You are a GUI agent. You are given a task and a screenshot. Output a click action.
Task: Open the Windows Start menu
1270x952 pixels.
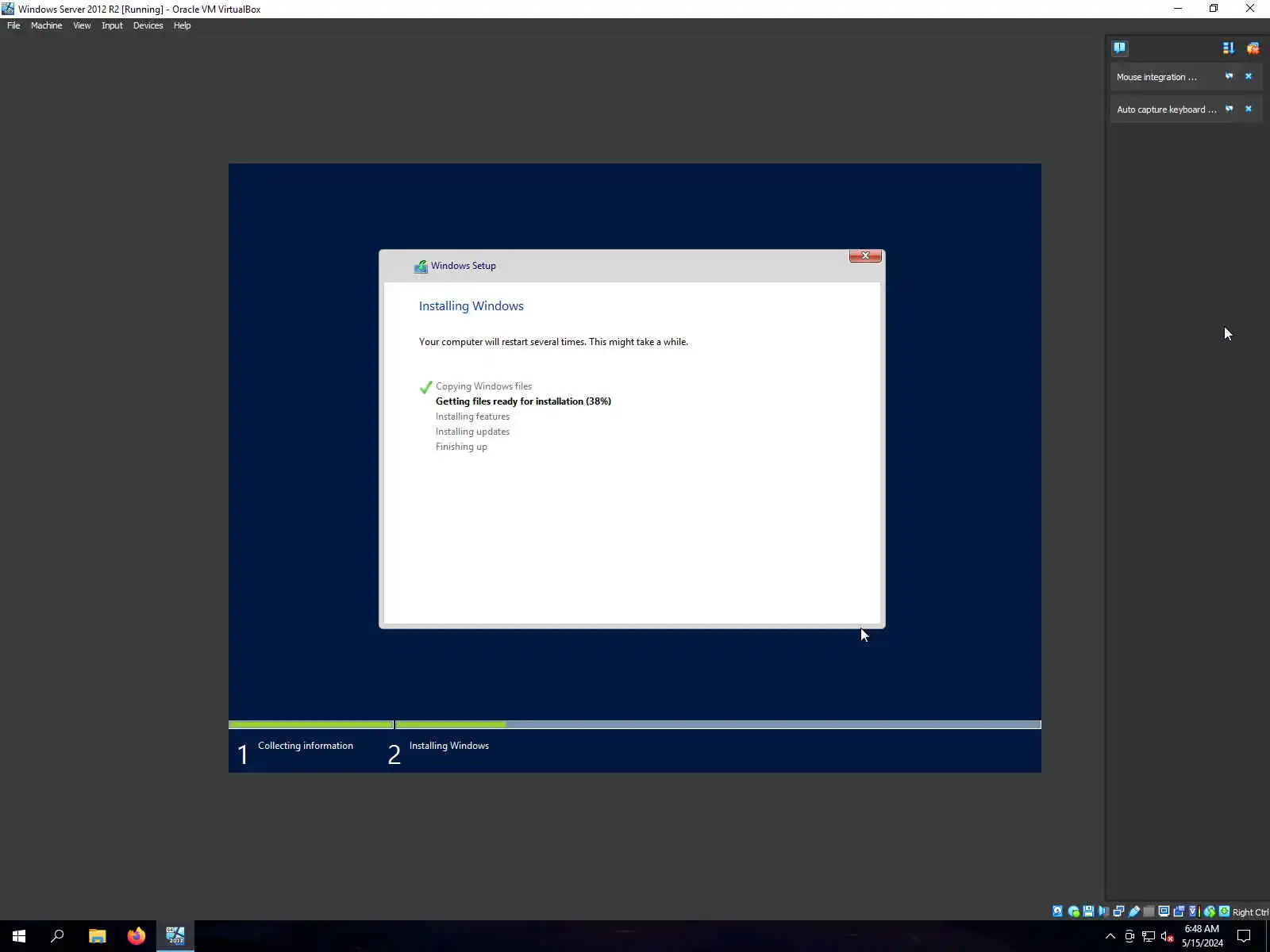19,936
